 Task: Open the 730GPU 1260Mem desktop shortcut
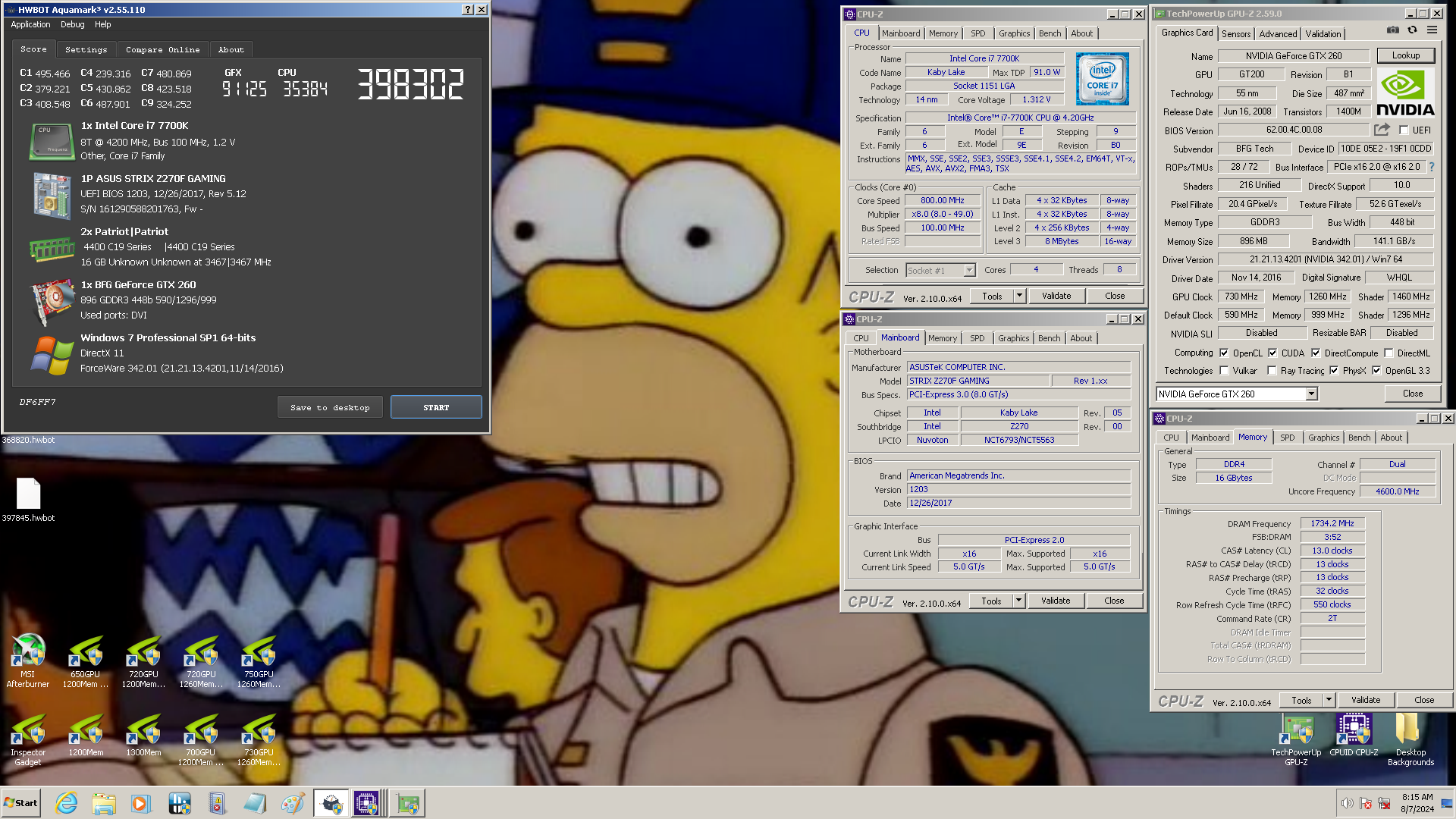click(x=259, y=739)
